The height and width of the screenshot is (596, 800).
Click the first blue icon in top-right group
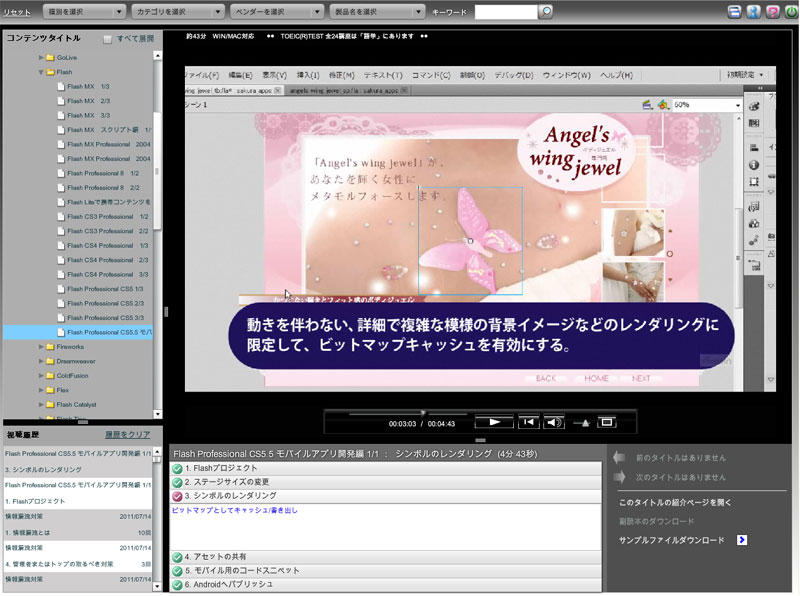pos(733,12)
